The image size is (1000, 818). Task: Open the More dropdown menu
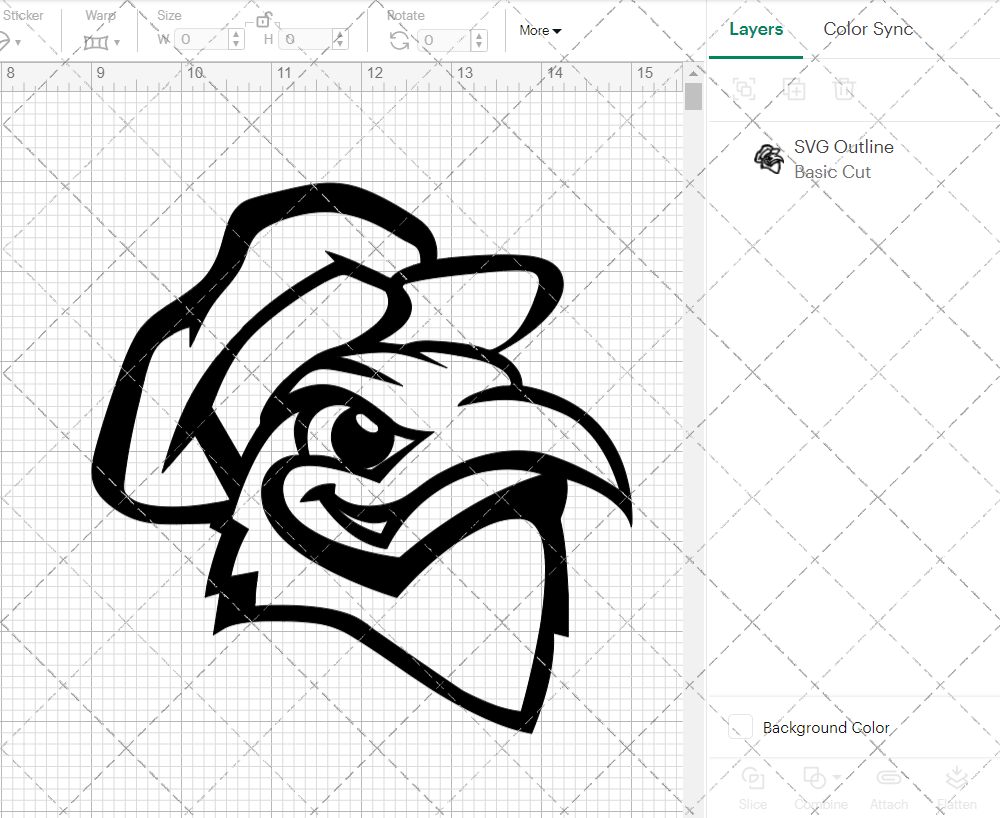(x=540, y=30)
